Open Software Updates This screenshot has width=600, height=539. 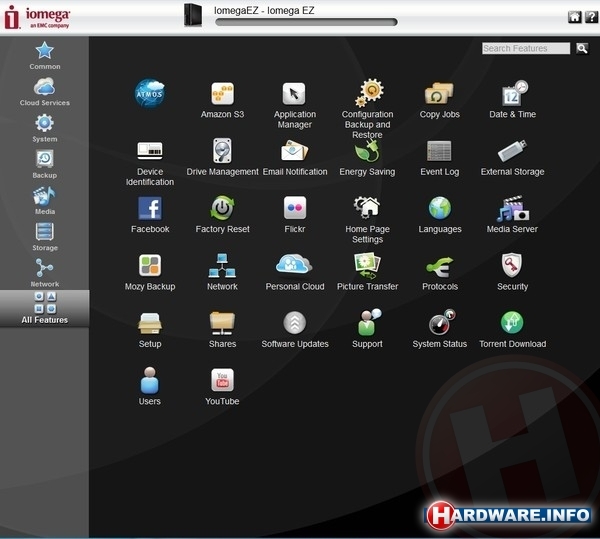[295, 330]
